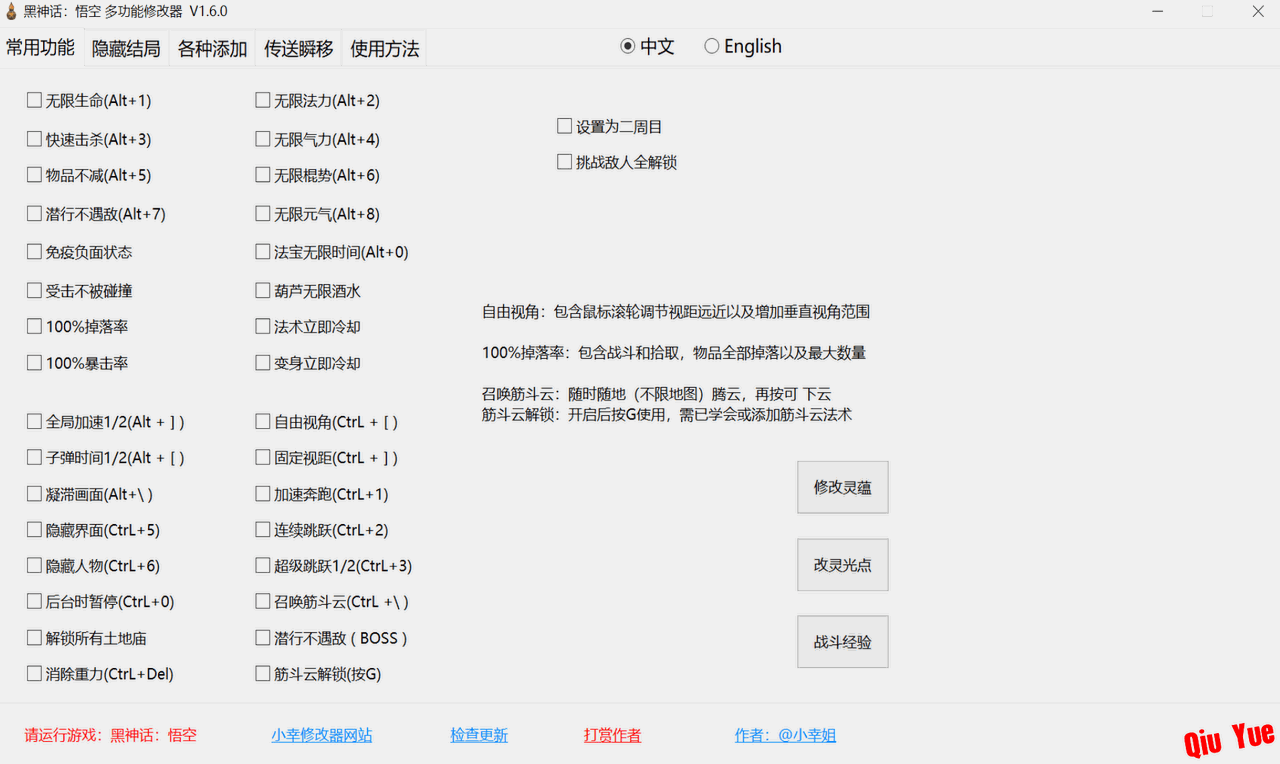
Task: Toggle 免疫负面状态 checkbox
Action: click(35, 252)
